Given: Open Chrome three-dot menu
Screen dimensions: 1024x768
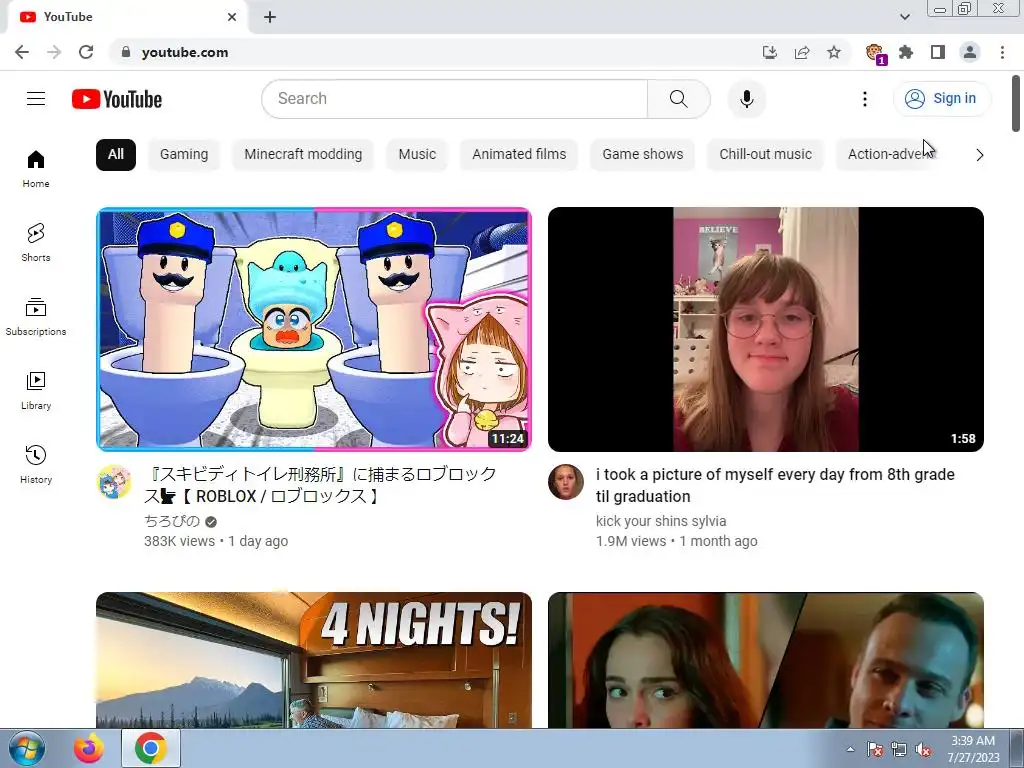Looking at the screenshot, I should click(x=1002, y=52).
